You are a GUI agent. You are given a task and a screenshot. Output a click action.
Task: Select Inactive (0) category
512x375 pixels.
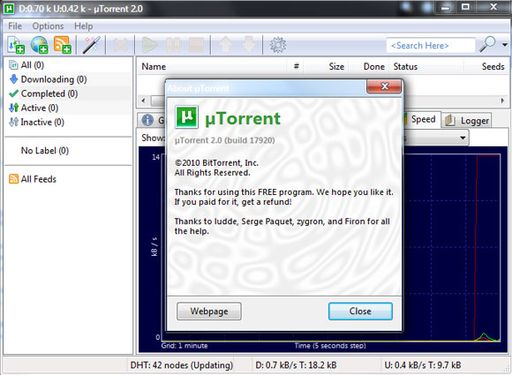coord(37,122)
